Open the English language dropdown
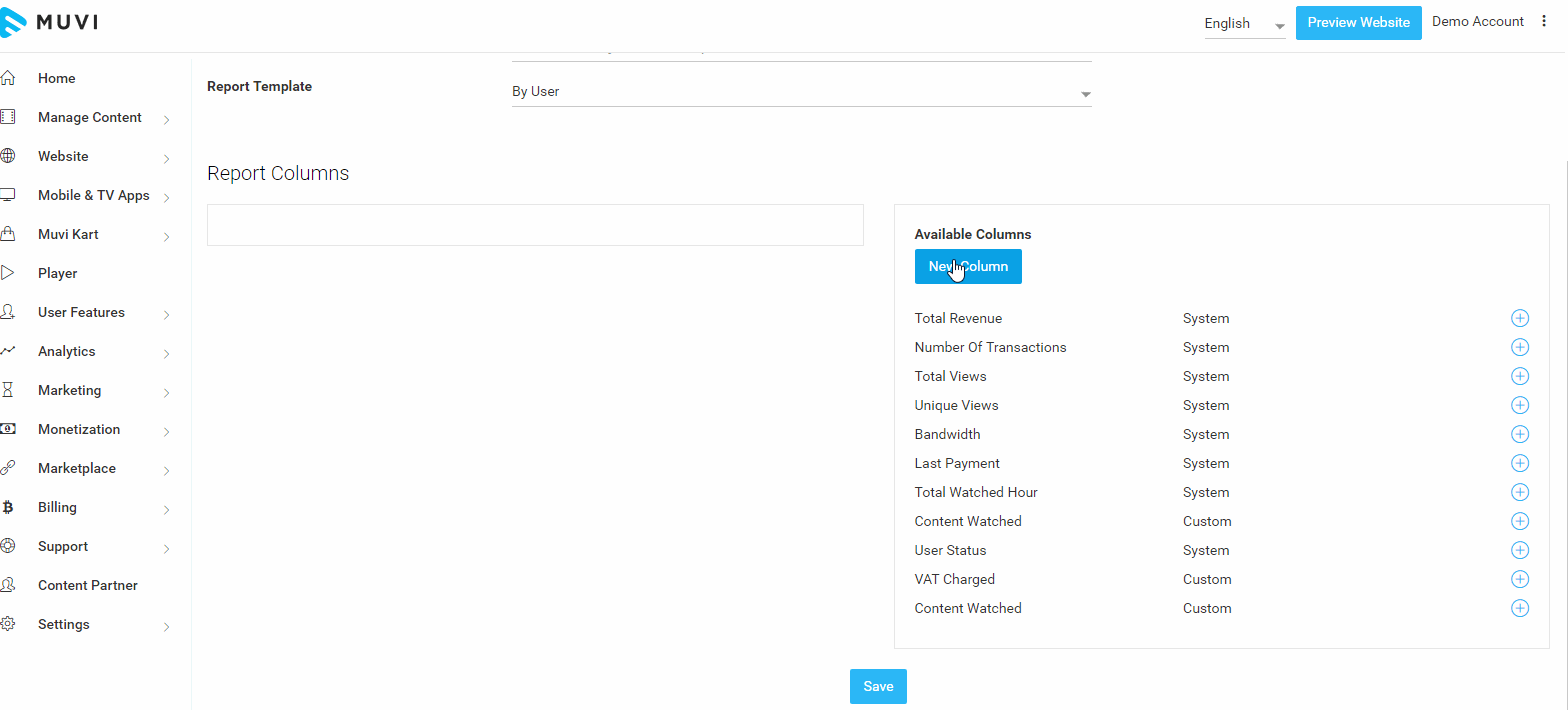The width and height of the screenshot is (1568, 710). [x=1245, y=24]
